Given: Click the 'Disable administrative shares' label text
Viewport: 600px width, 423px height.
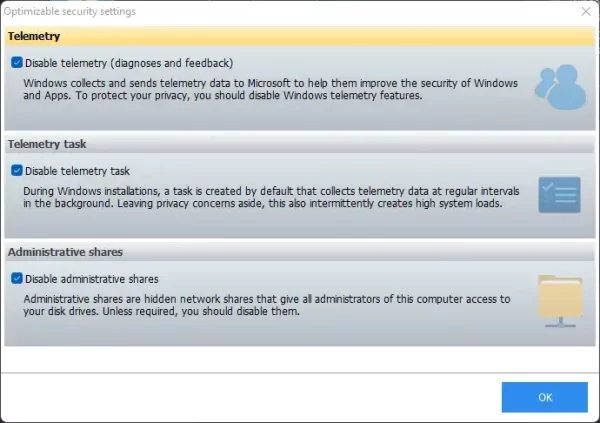Looking at the screenshot, I should coord(92,279).
